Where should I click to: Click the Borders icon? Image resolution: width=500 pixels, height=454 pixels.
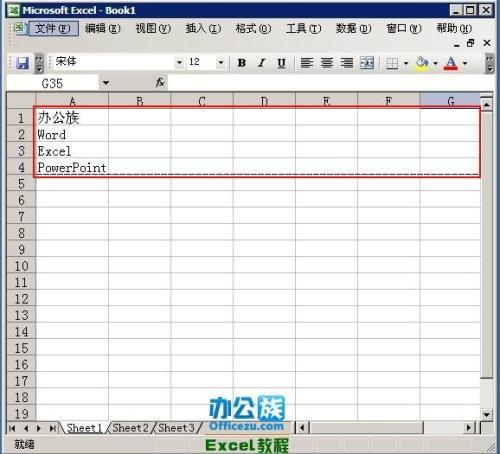[392, 63]
